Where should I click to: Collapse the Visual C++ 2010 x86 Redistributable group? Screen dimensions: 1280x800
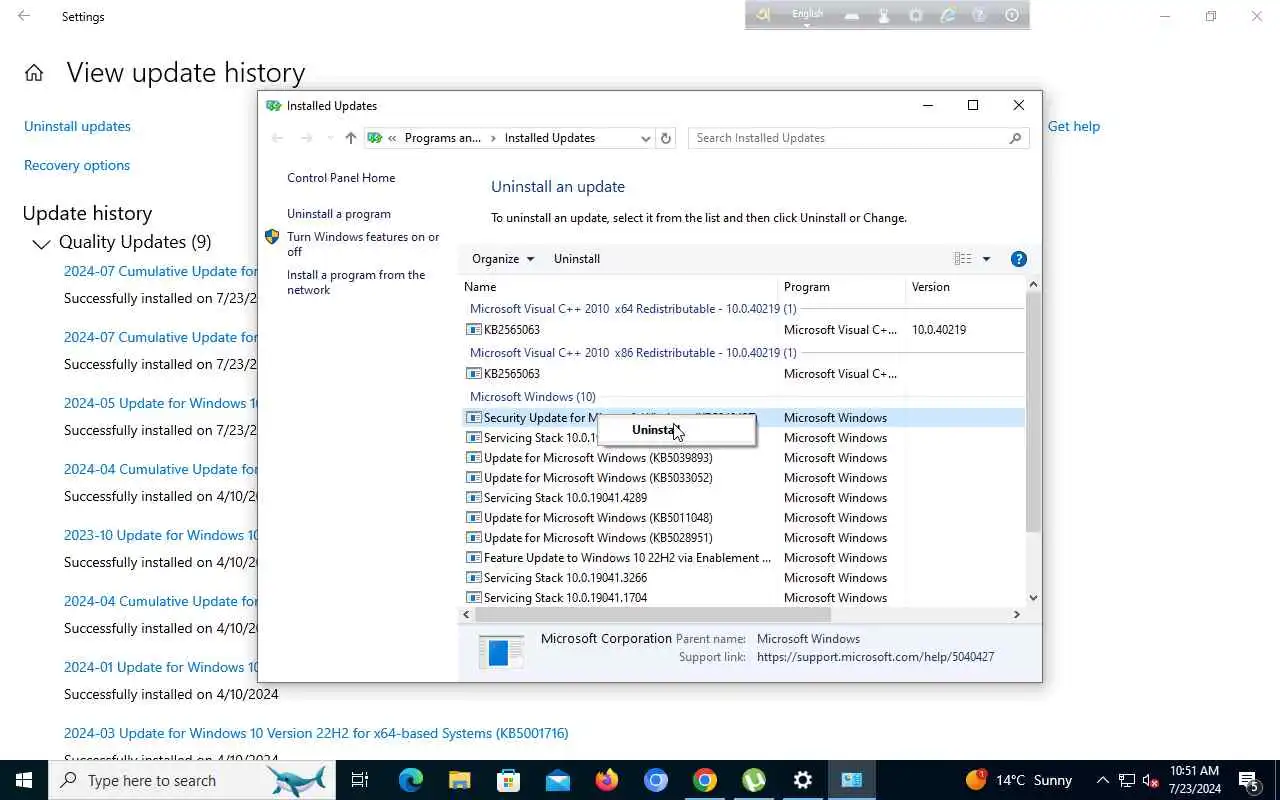[x=633, y=353]
